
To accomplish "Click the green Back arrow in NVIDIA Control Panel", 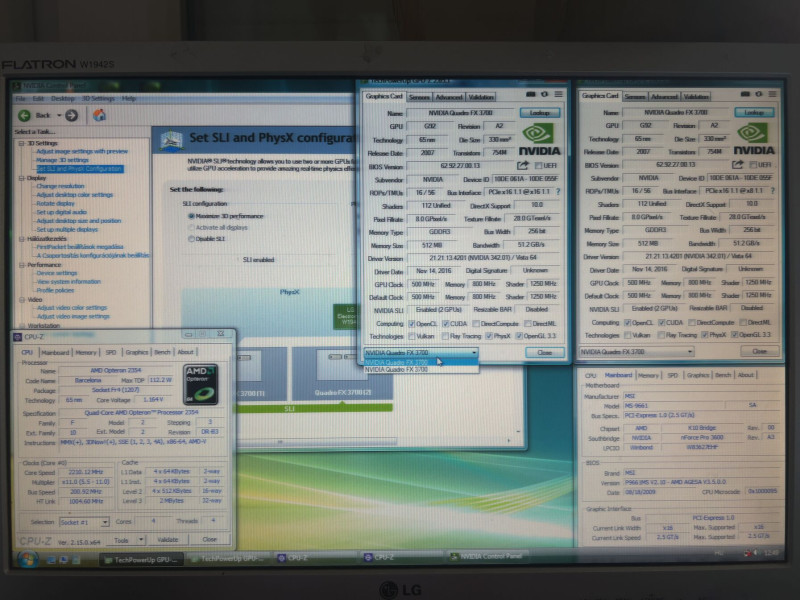I will coord(24,116).
